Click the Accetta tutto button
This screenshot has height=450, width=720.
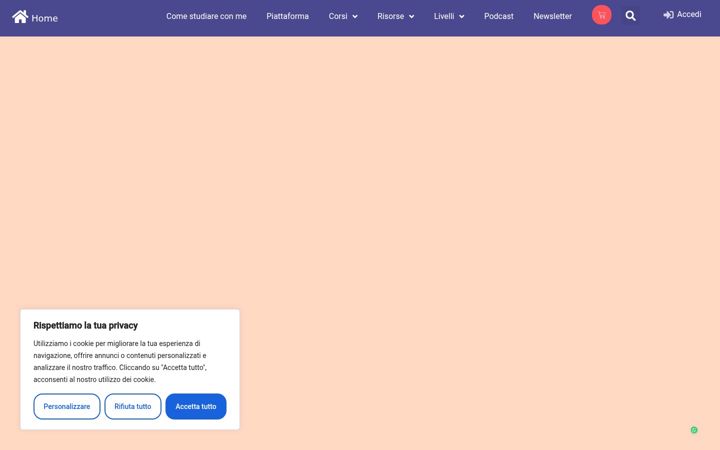(196, 406)
